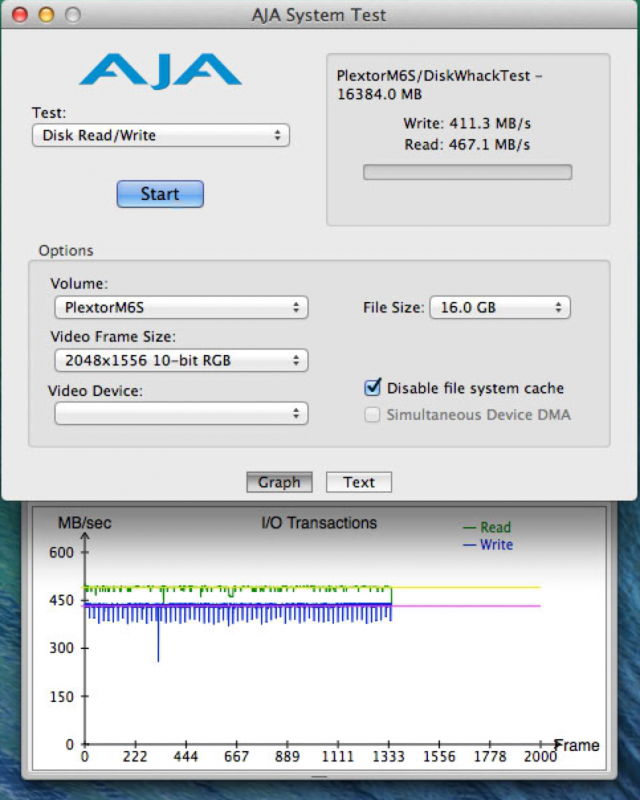
Task: Open the File Size dropdown
Action: tap(500, 308)
